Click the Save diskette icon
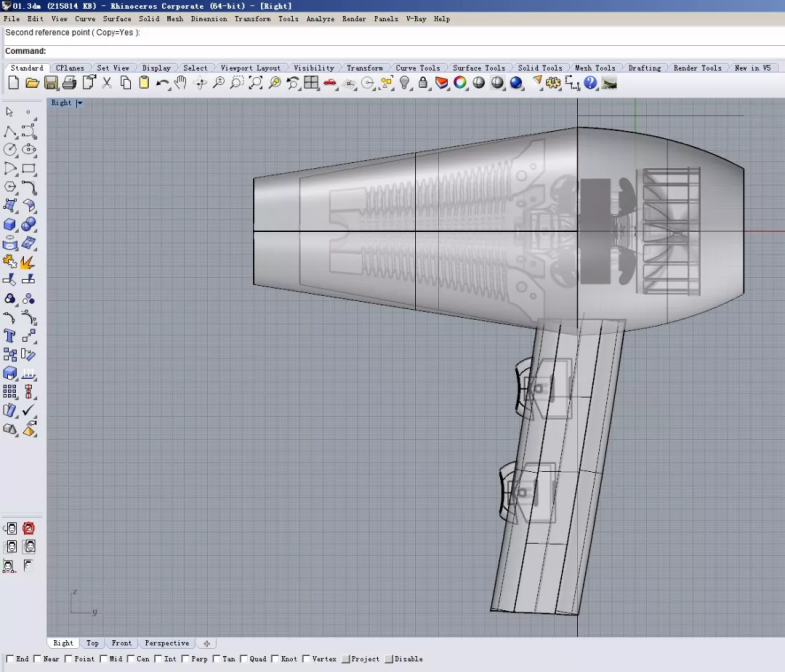Image resolution: width=785 pixels, height=672 pixels. coord(51,83)
